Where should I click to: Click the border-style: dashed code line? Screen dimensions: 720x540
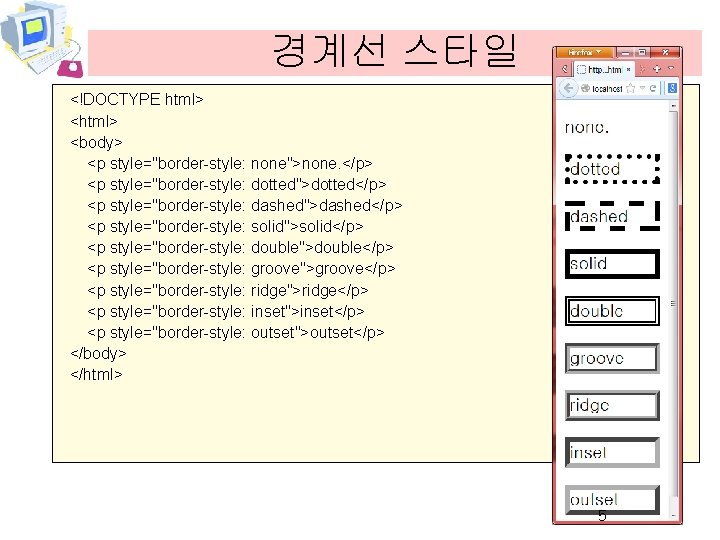point(245,206)
